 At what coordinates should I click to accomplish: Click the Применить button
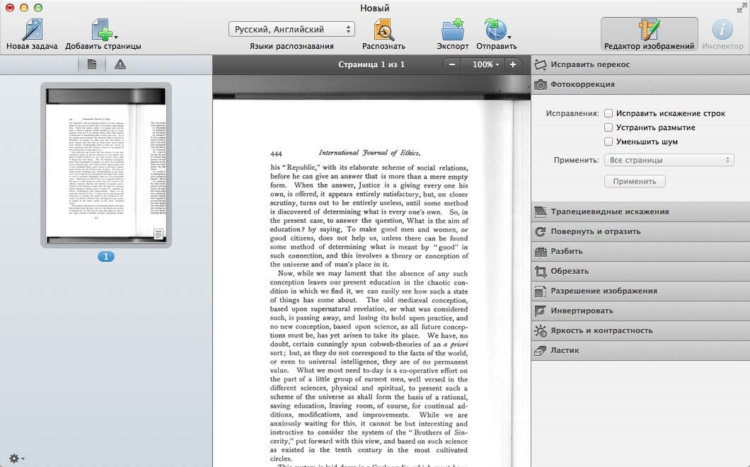coord(635,181)
